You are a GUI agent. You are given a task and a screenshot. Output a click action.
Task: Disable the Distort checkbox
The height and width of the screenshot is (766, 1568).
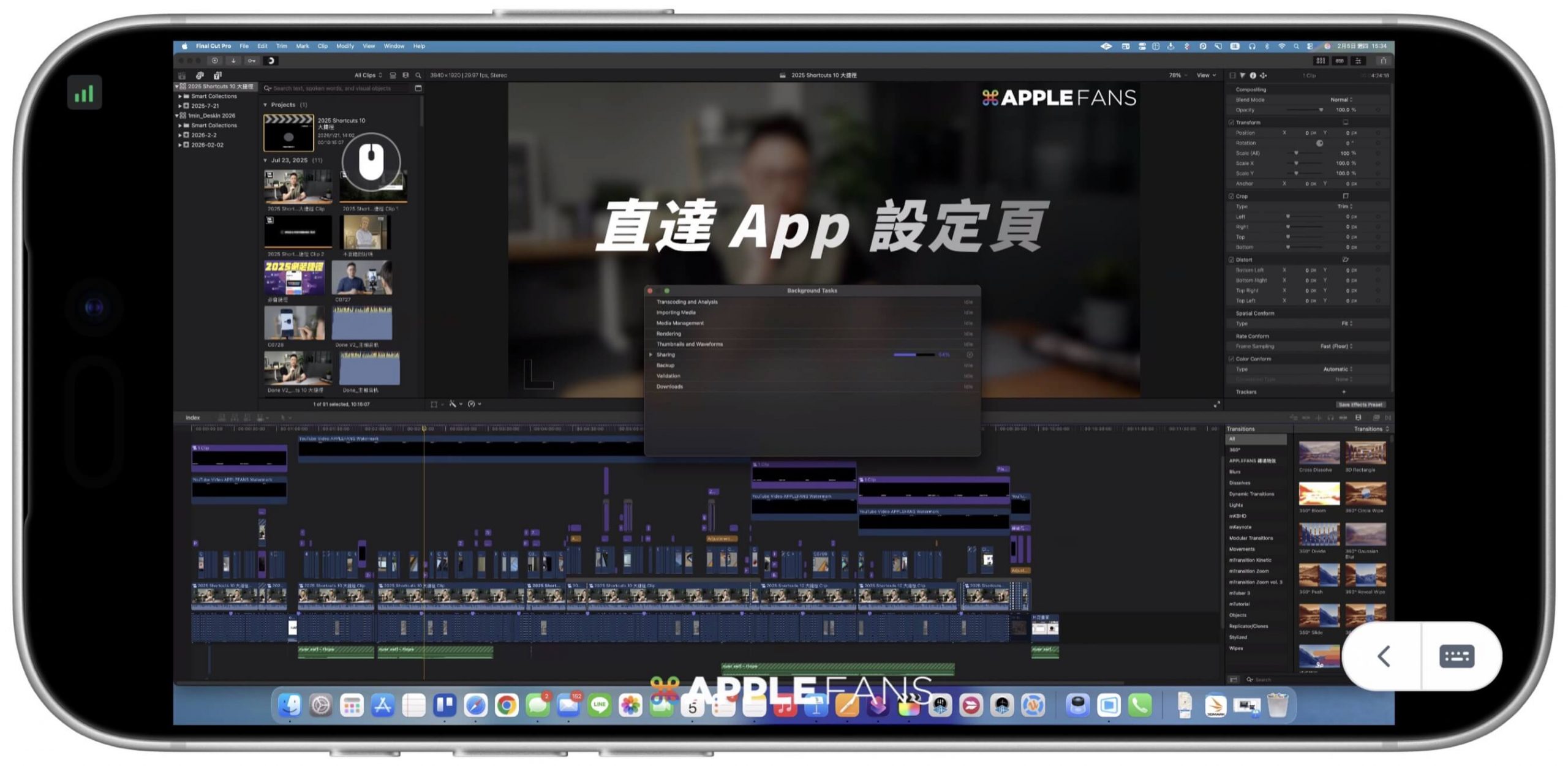point(1231,260)
